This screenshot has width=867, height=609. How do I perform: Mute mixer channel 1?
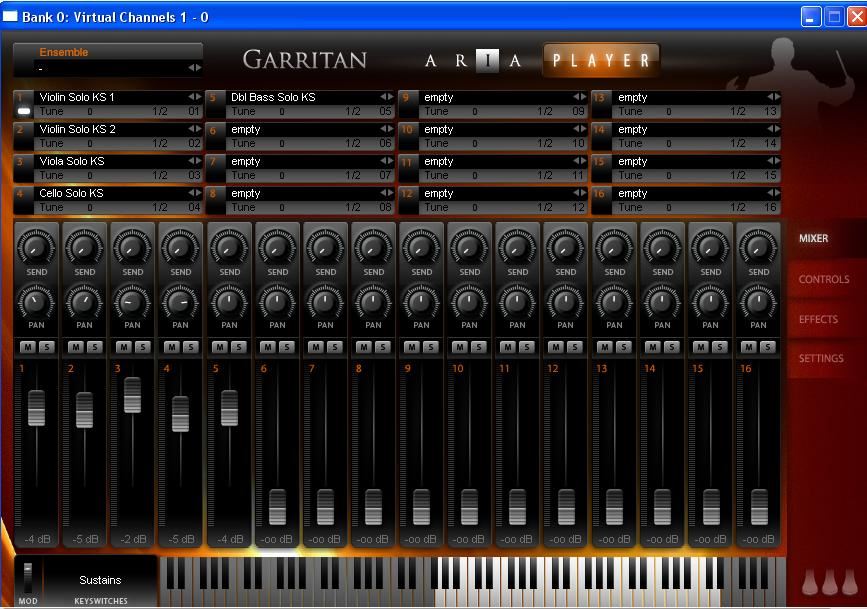pos(27,347)
